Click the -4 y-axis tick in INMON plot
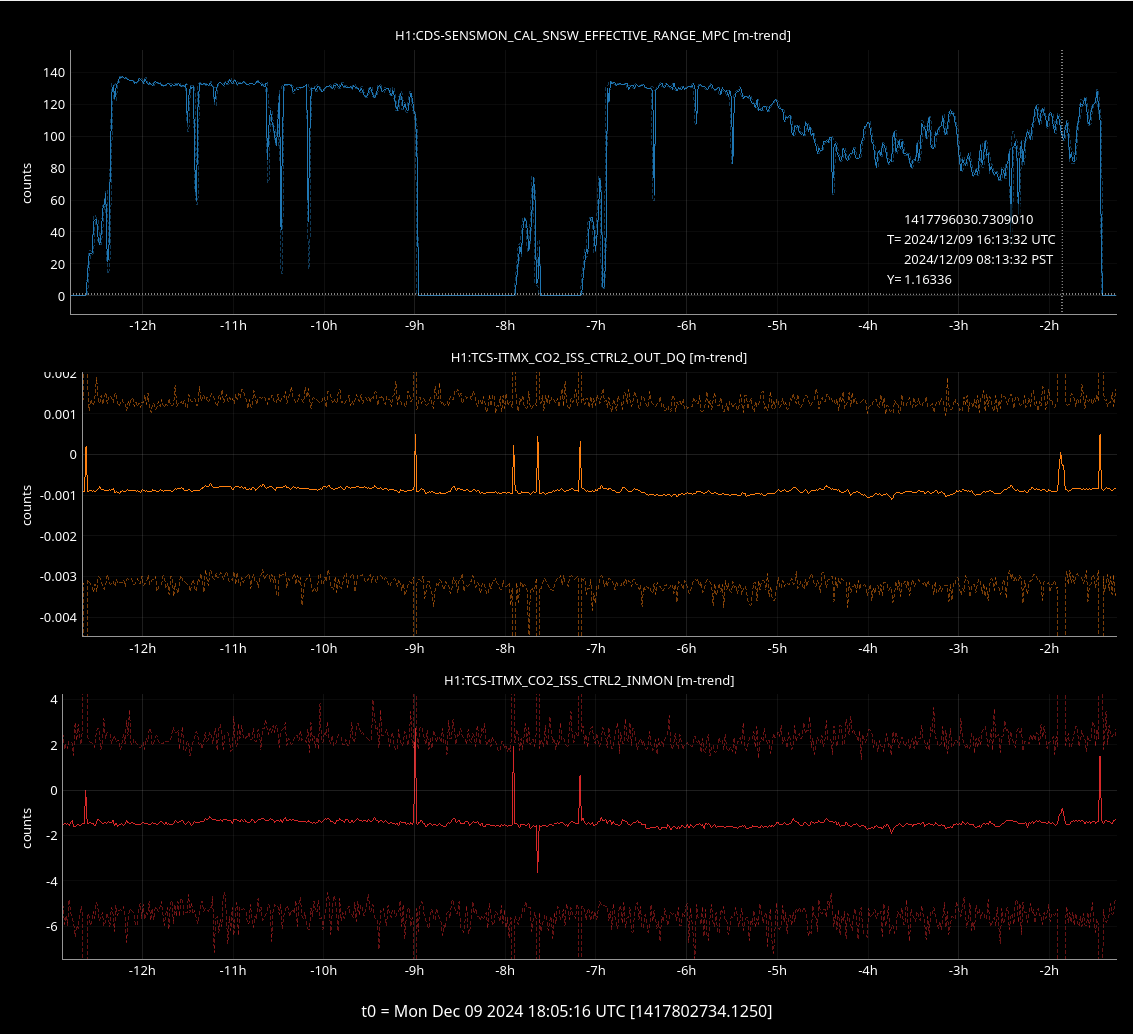Screen dimensions: 1133x1034 [x=51, y=882]
